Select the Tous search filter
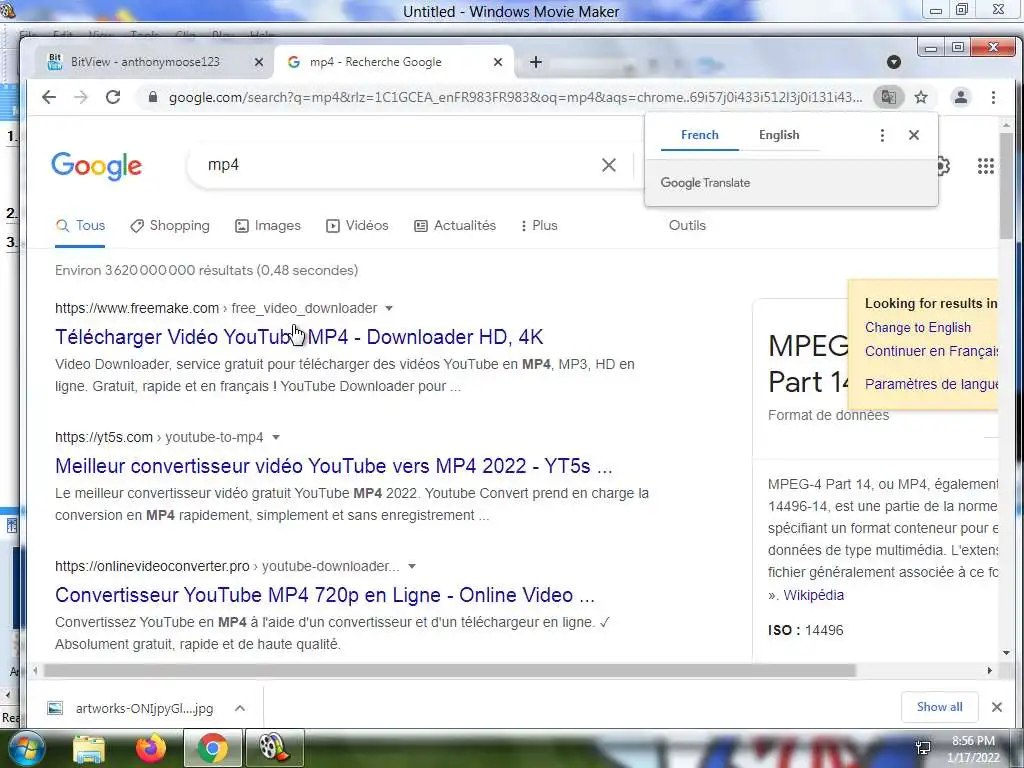 pyautogui.click(x=80, y=226)
